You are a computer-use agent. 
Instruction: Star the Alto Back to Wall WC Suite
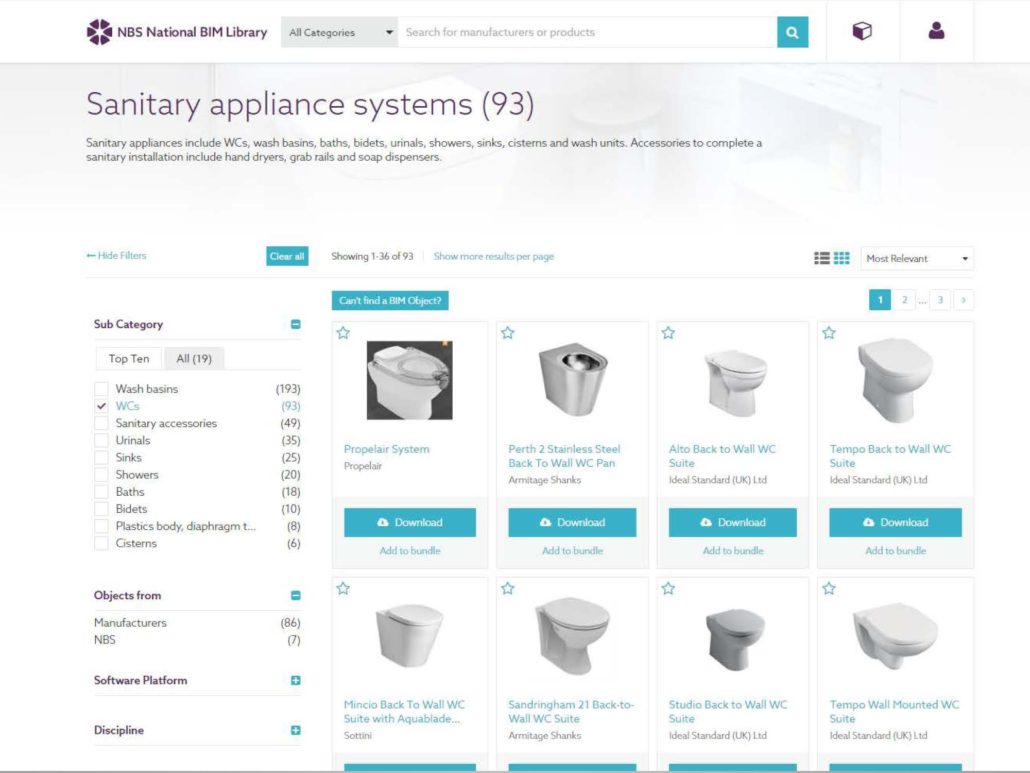(668, 333)
